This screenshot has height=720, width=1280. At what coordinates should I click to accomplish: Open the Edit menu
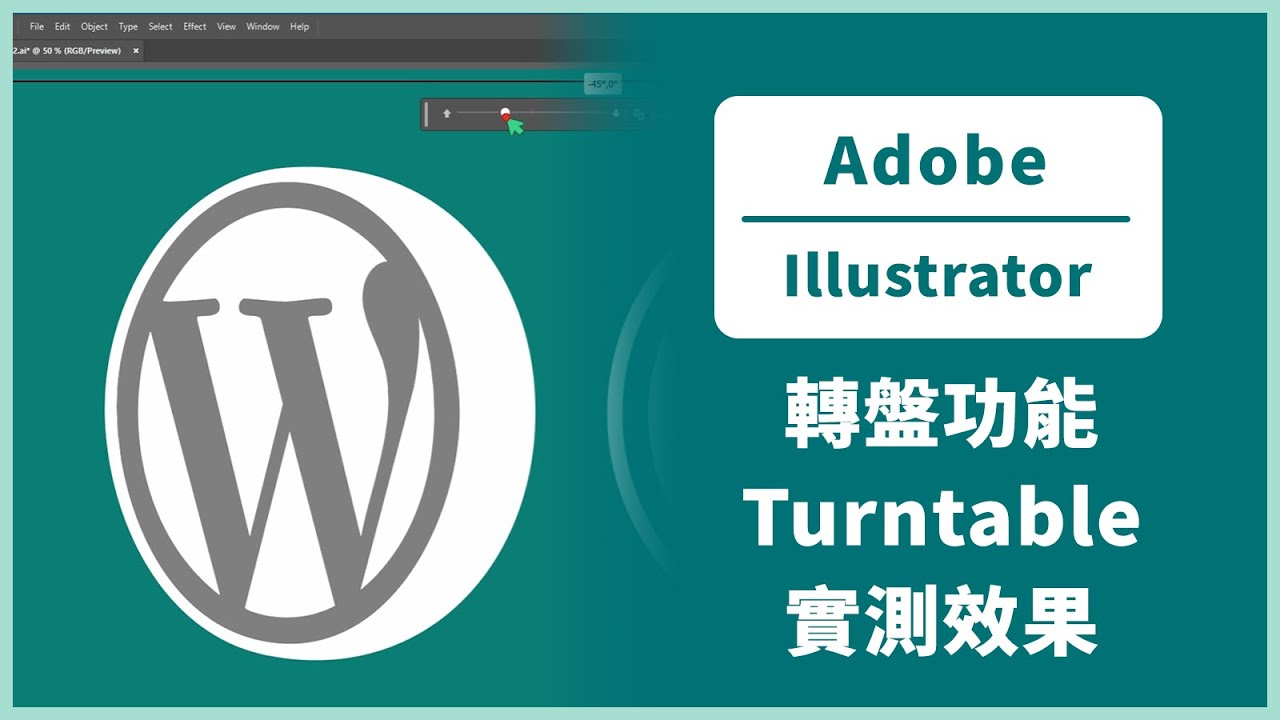pos(62,27)
